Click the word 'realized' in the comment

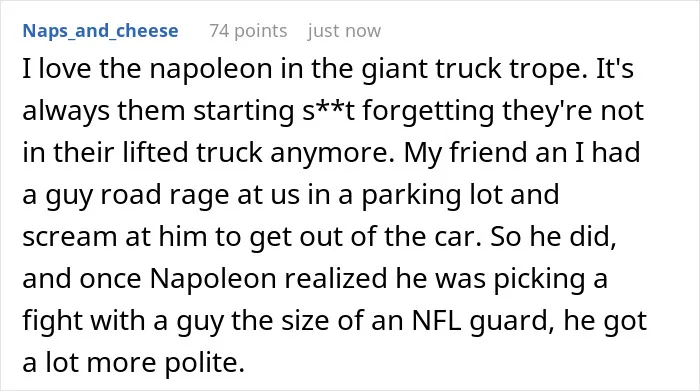336,278
